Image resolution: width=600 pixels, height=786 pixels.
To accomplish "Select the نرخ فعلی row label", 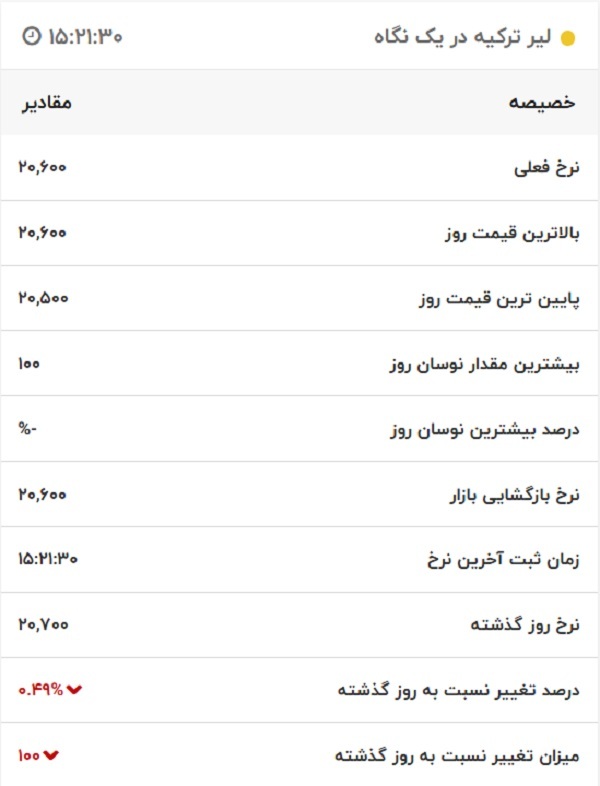I will point(545,168).
